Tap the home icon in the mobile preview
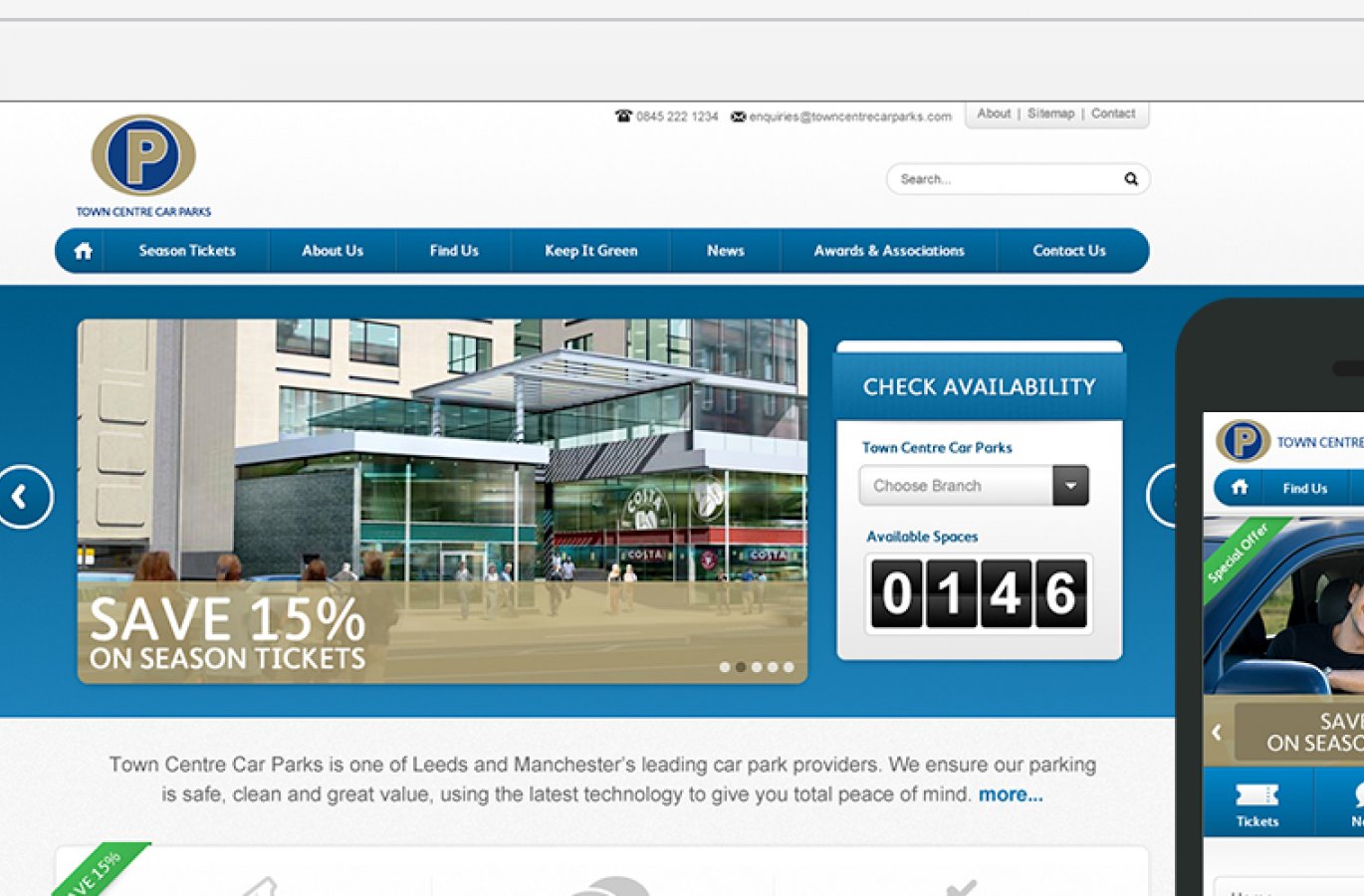 pyautogui.click(x=1240, y=488)
